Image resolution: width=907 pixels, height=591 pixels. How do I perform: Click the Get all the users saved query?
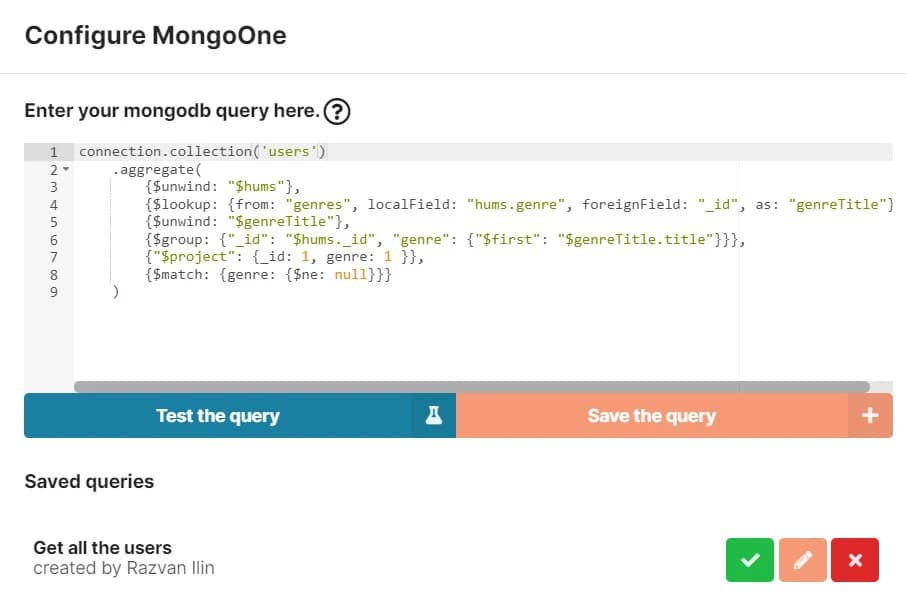pos(102,547)
